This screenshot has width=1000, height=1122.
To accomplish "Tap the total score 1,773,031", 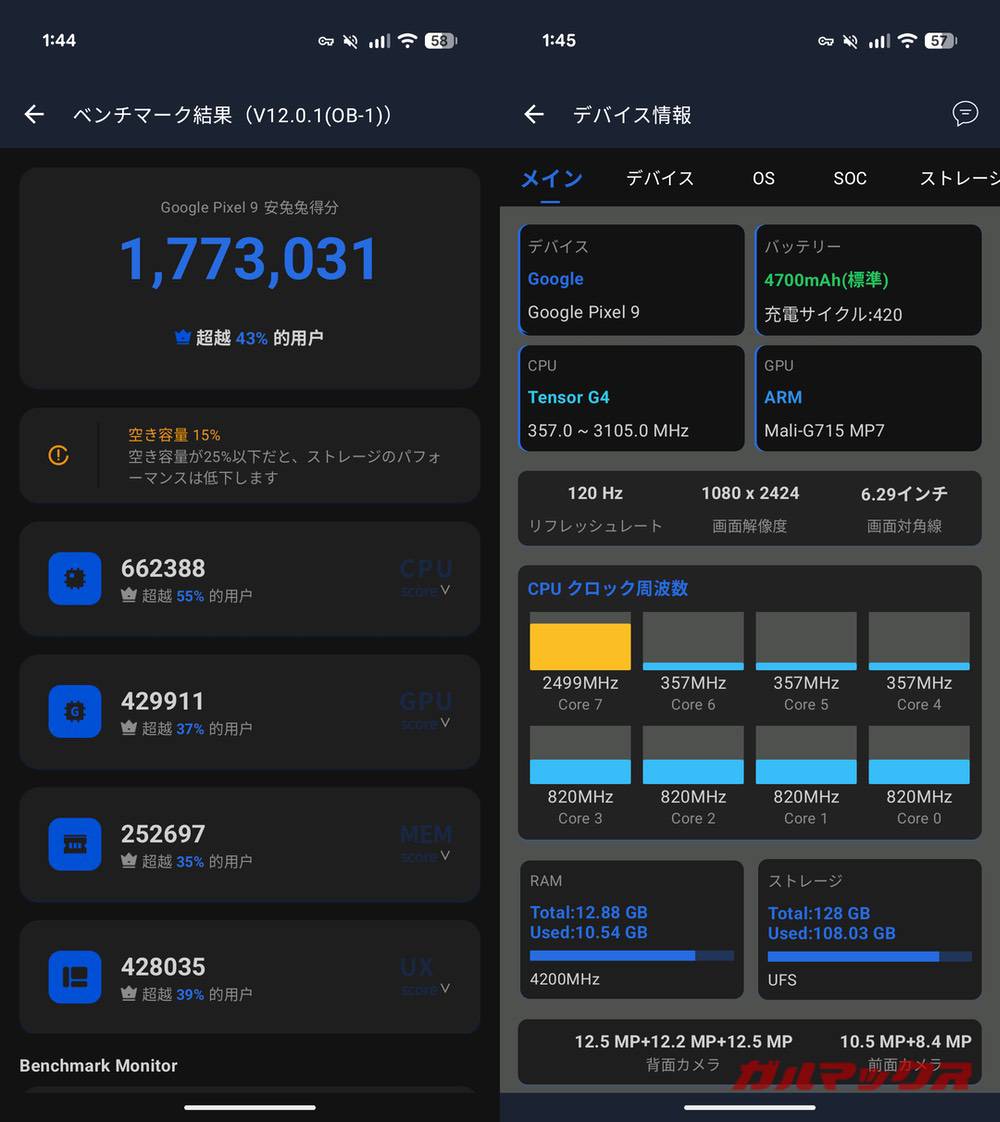I will (x=249, y=259).
